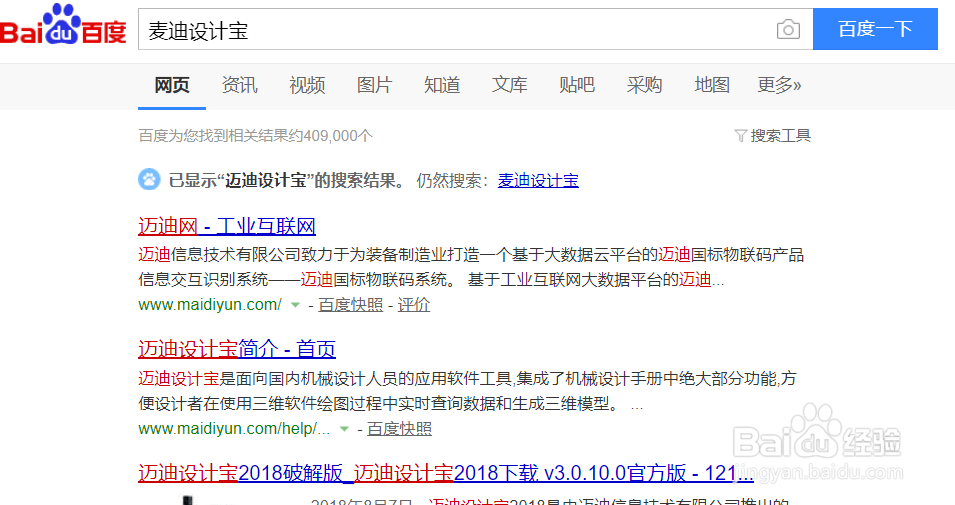The height and width of the screenshot is (505, 955).
Task: Click the www.maidiyun.com/ URL
Action: tap(210, 305)
